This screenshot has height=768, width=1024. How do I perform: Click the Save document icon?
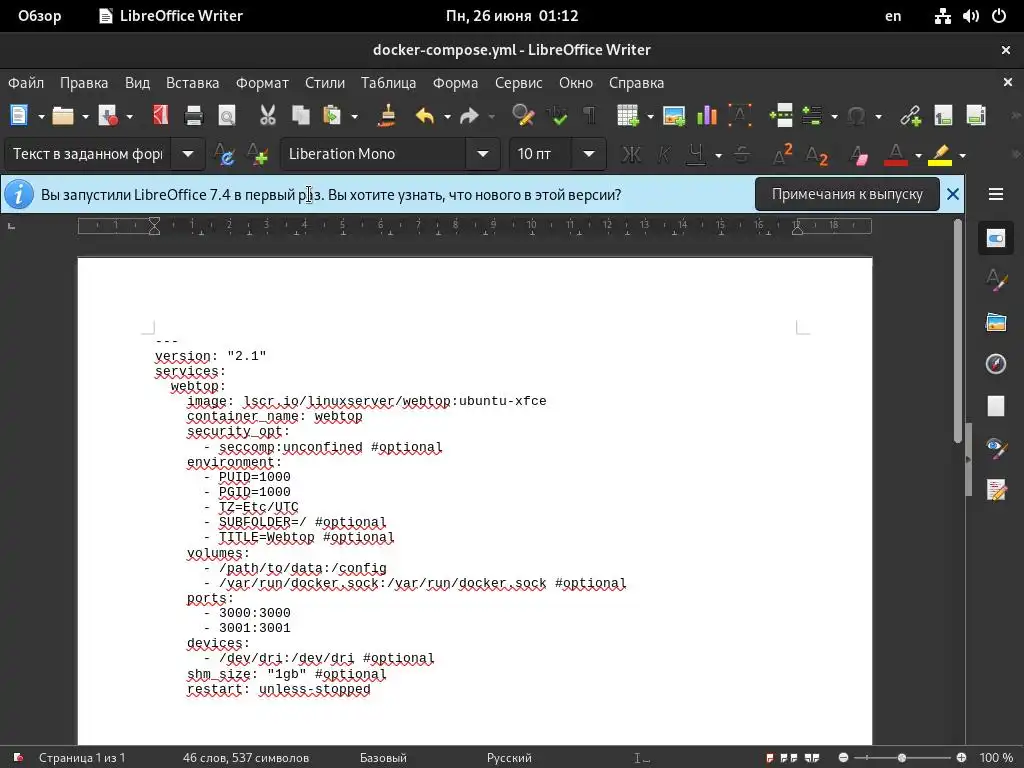pyautogui.click(x=107, y=116)
